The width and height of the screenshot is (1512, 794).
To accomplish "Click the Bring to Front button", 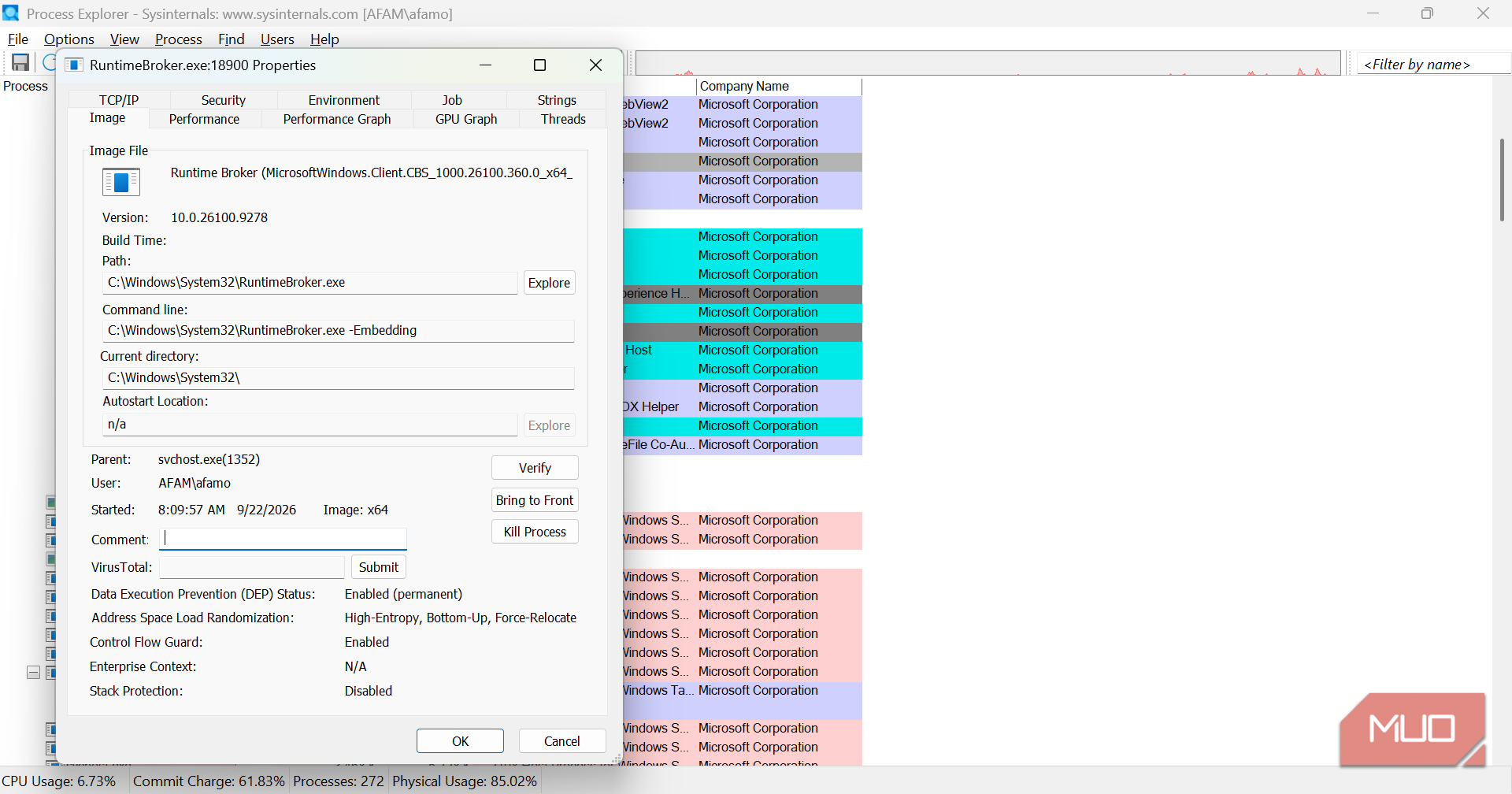I will (x=535, y=500).
